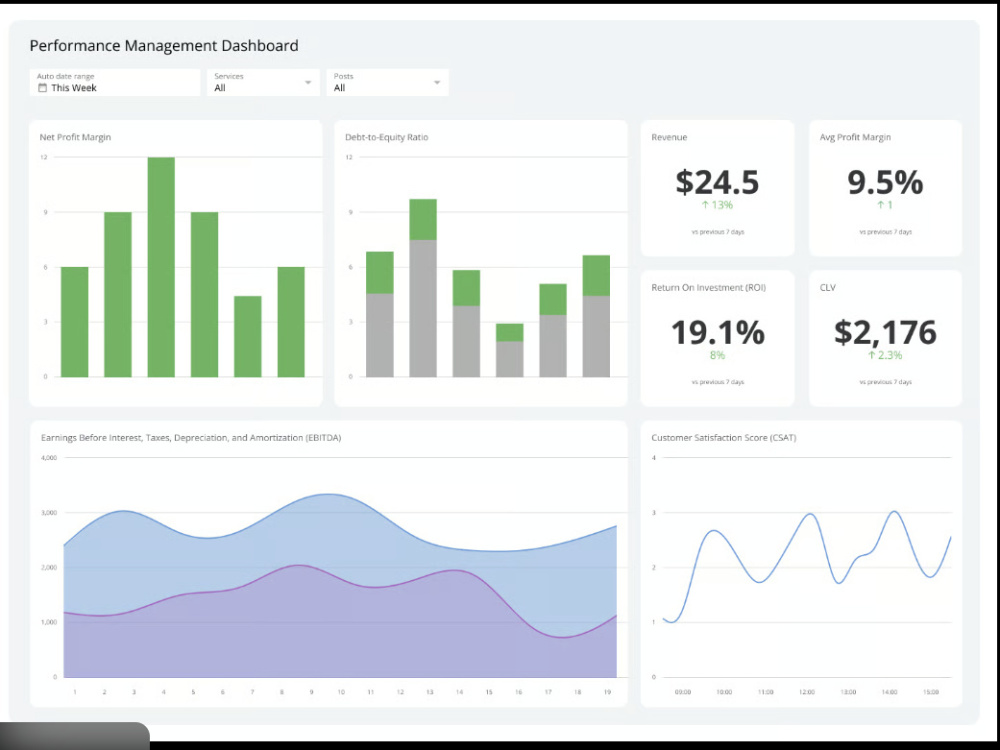The width and height of the screenshot is (1000, 750).
Task: Click the 10:00 label on CSAT axis
Action: pyautogui.click(x=724, y=692)
